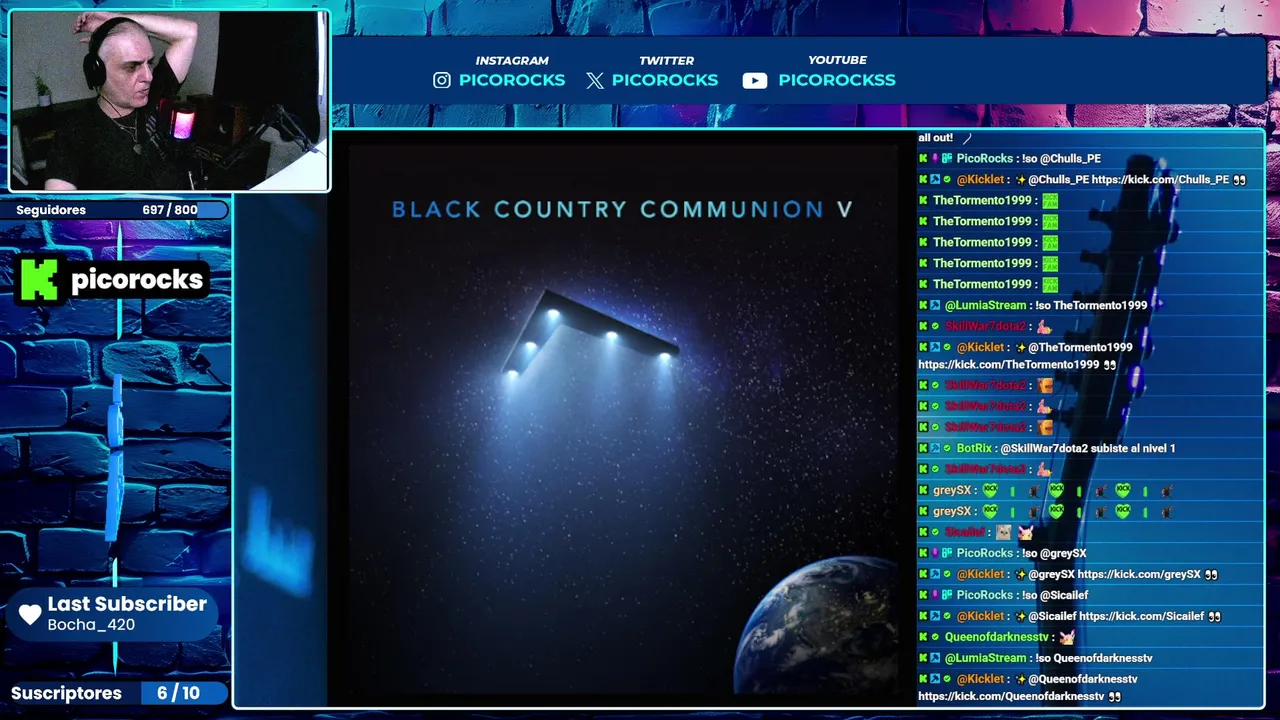Screen dimensions: 1280x720
Task: Open the https://kick.com/Sicailef link
Action: click(x=1141, y=616)
